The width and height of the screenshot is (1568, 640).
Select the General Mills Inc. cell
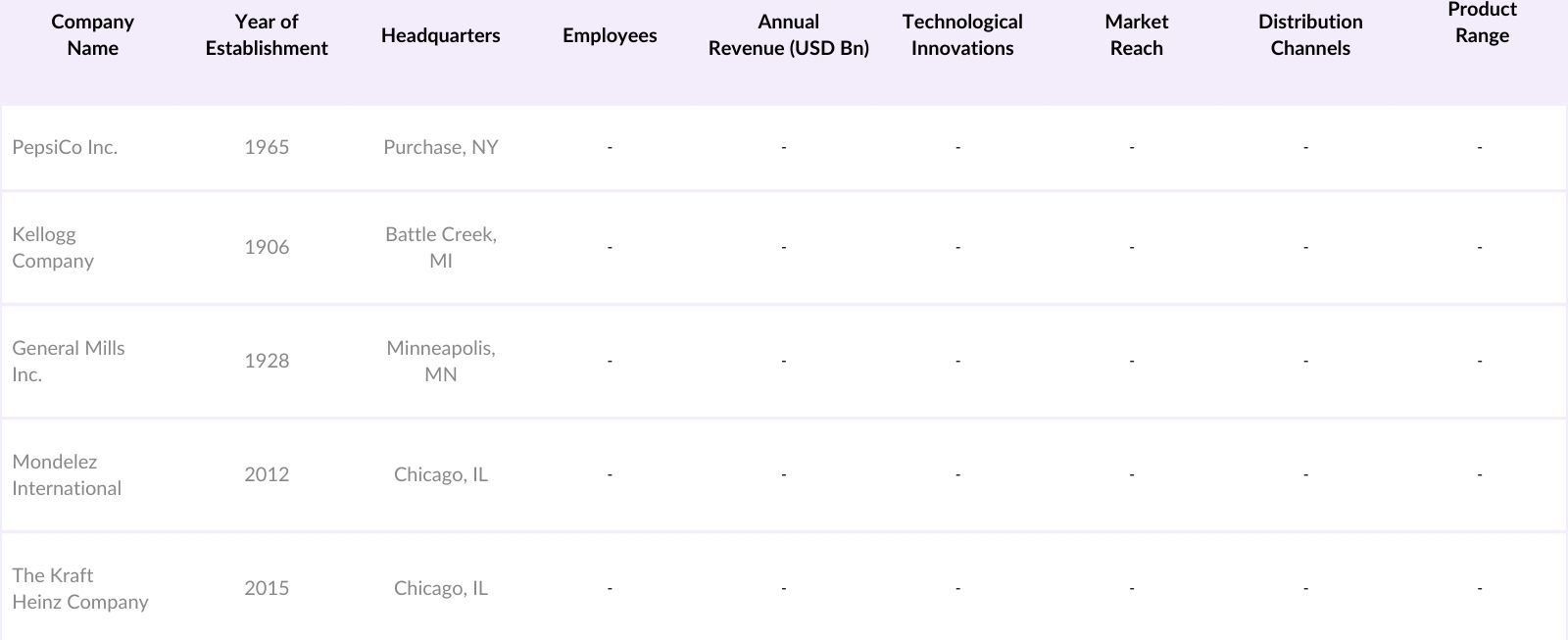tap(68, 361)
